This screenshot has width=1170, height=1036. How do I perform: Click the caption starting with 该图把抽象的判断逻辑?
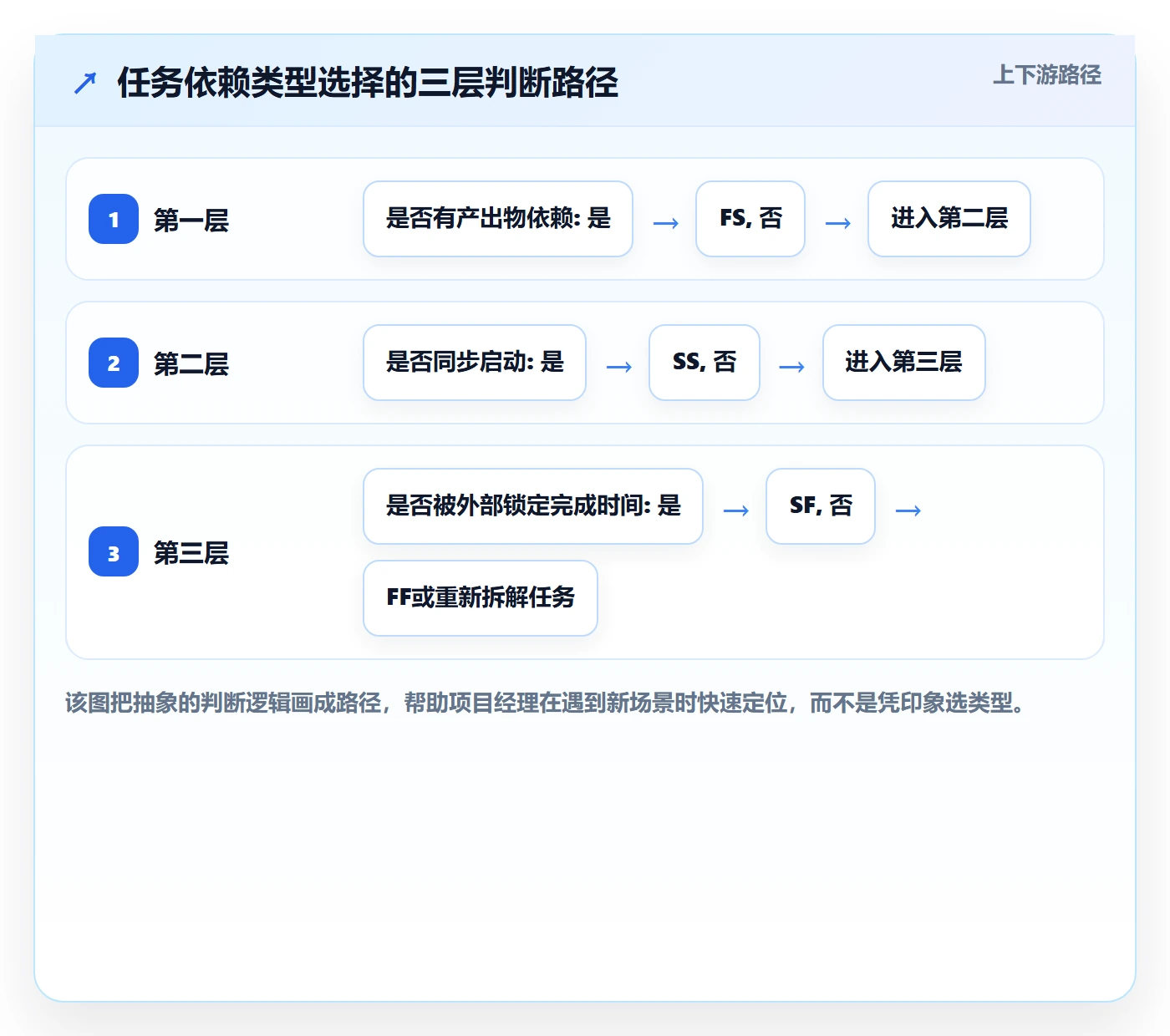[x=546, y=703]
